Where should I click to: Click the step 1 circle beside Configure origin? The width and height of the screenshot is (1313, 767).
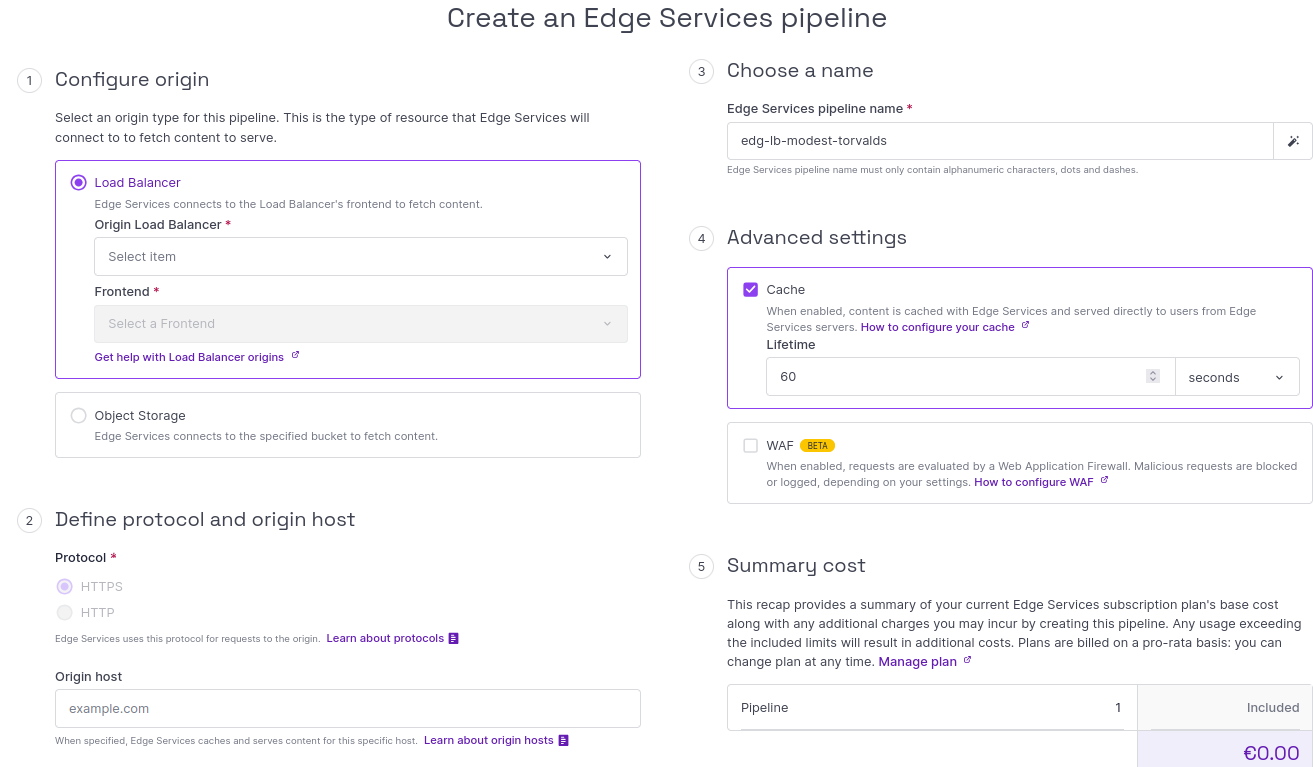point(29,80)
